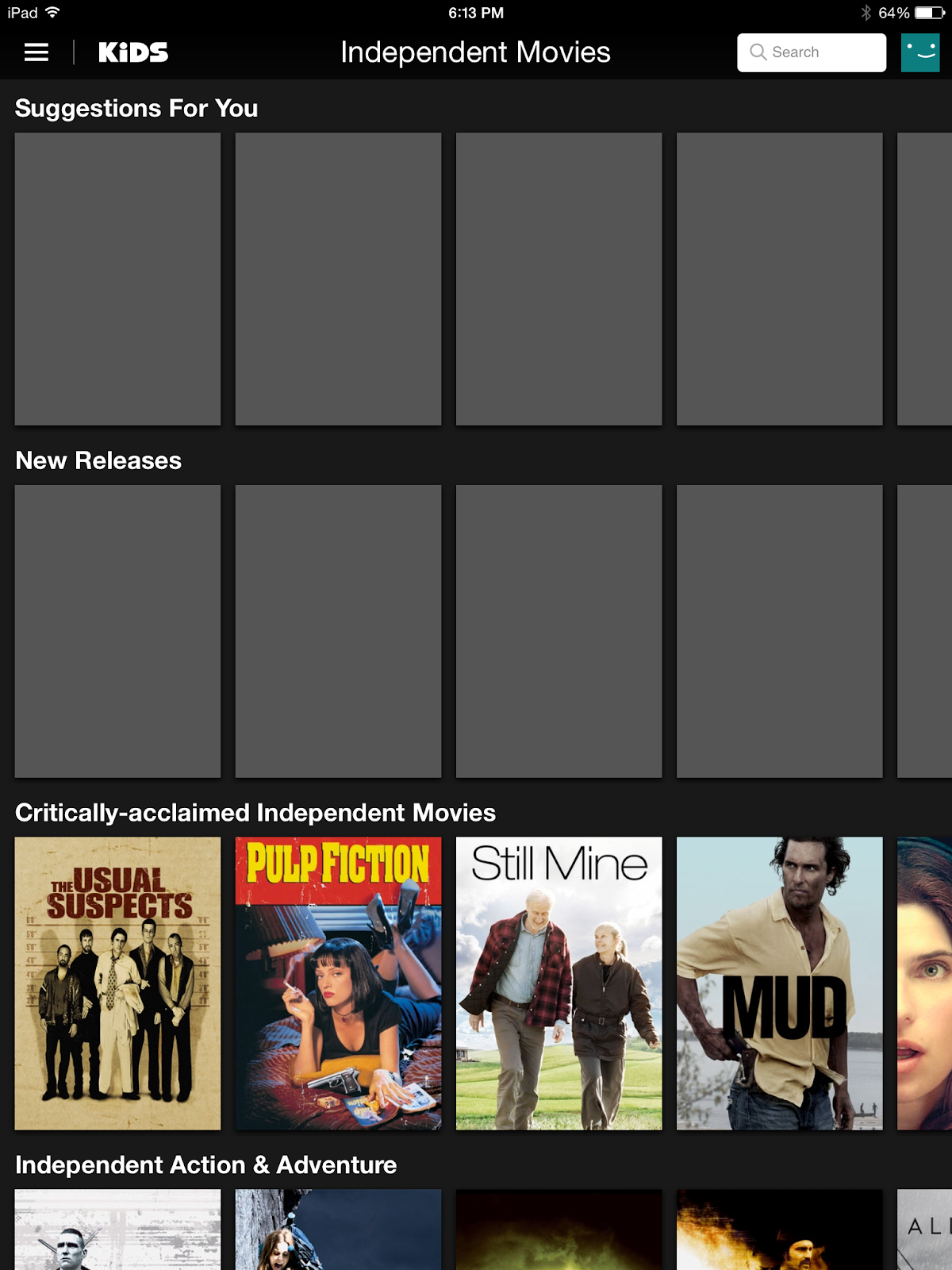
Task: Open the Pulp Fiction movie poster
Action: (338, 983)
